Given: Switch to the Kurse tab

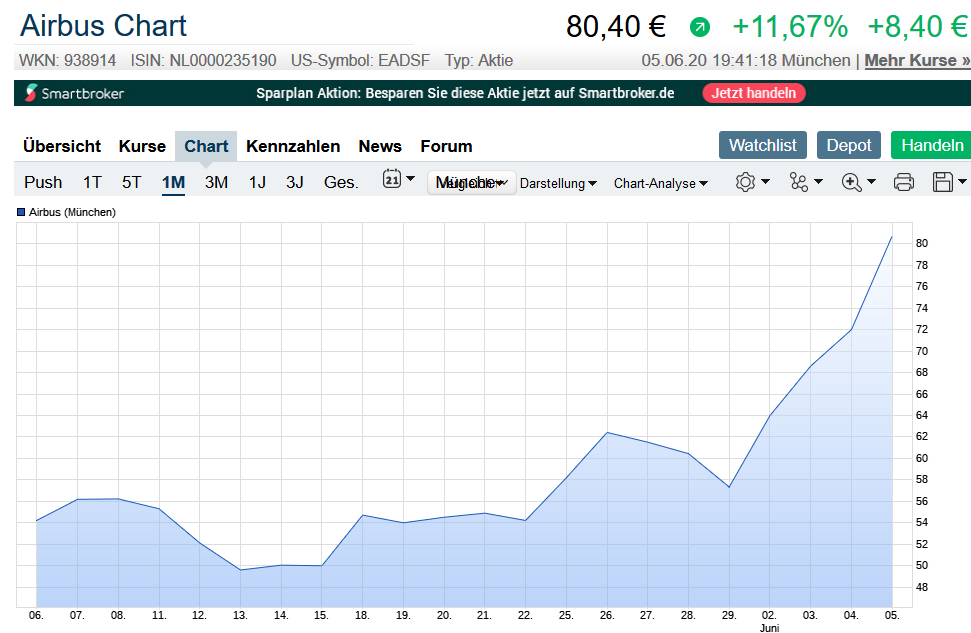Looking at the screenshot, I should pos(142,146).
